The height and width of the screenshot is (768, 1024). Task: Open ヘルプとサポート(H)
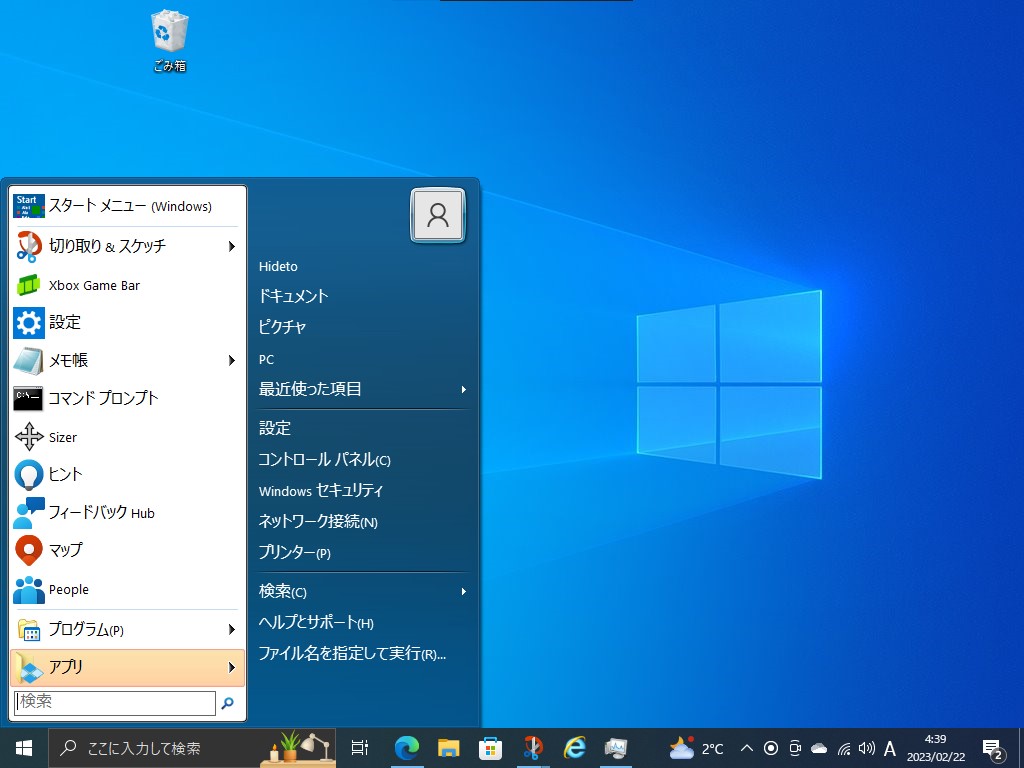coord(316,622)
